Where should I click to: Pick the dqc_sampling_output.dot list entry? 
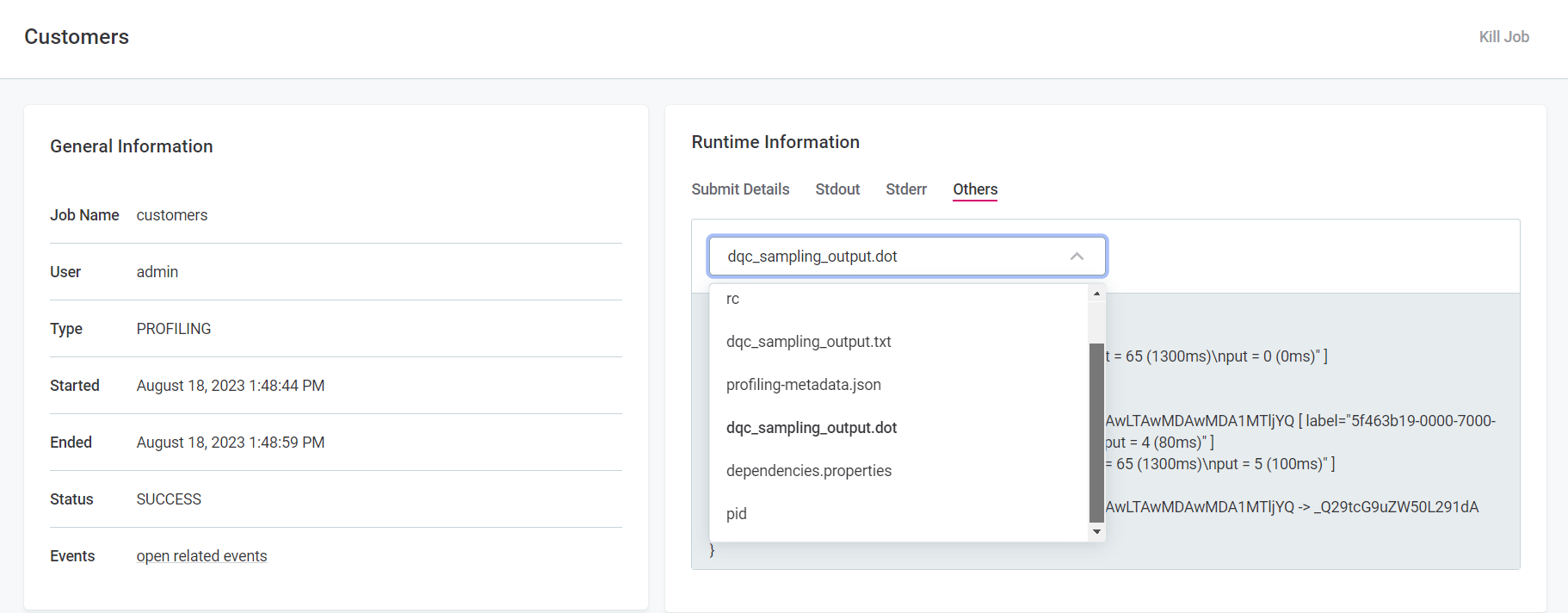[811, 428]
